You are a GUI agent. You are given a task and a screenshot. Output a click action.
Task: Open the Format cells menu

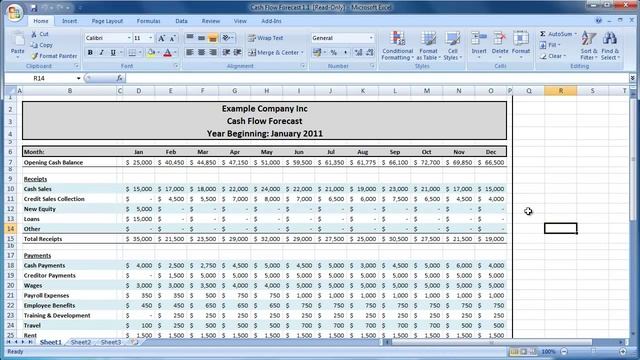(x=521, y=45)
